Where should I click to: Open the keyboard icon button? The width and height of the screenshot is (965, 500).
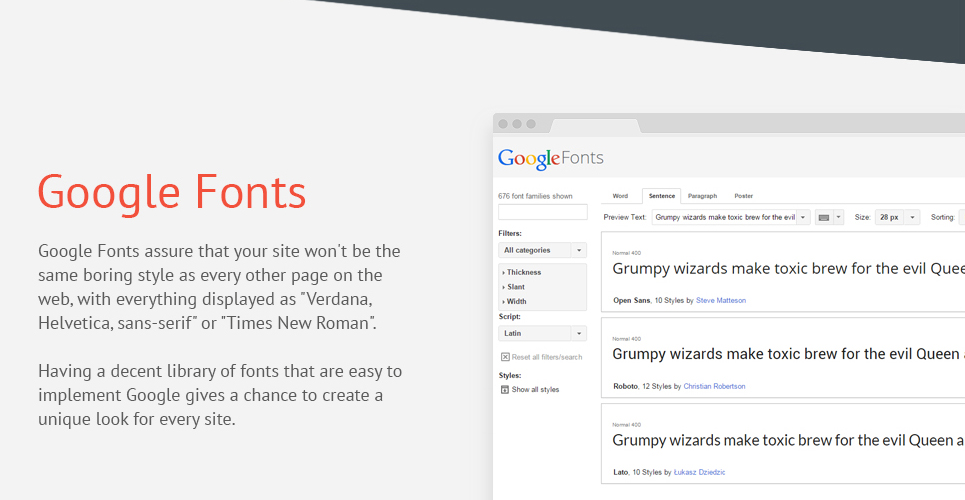tap(824, 217)
